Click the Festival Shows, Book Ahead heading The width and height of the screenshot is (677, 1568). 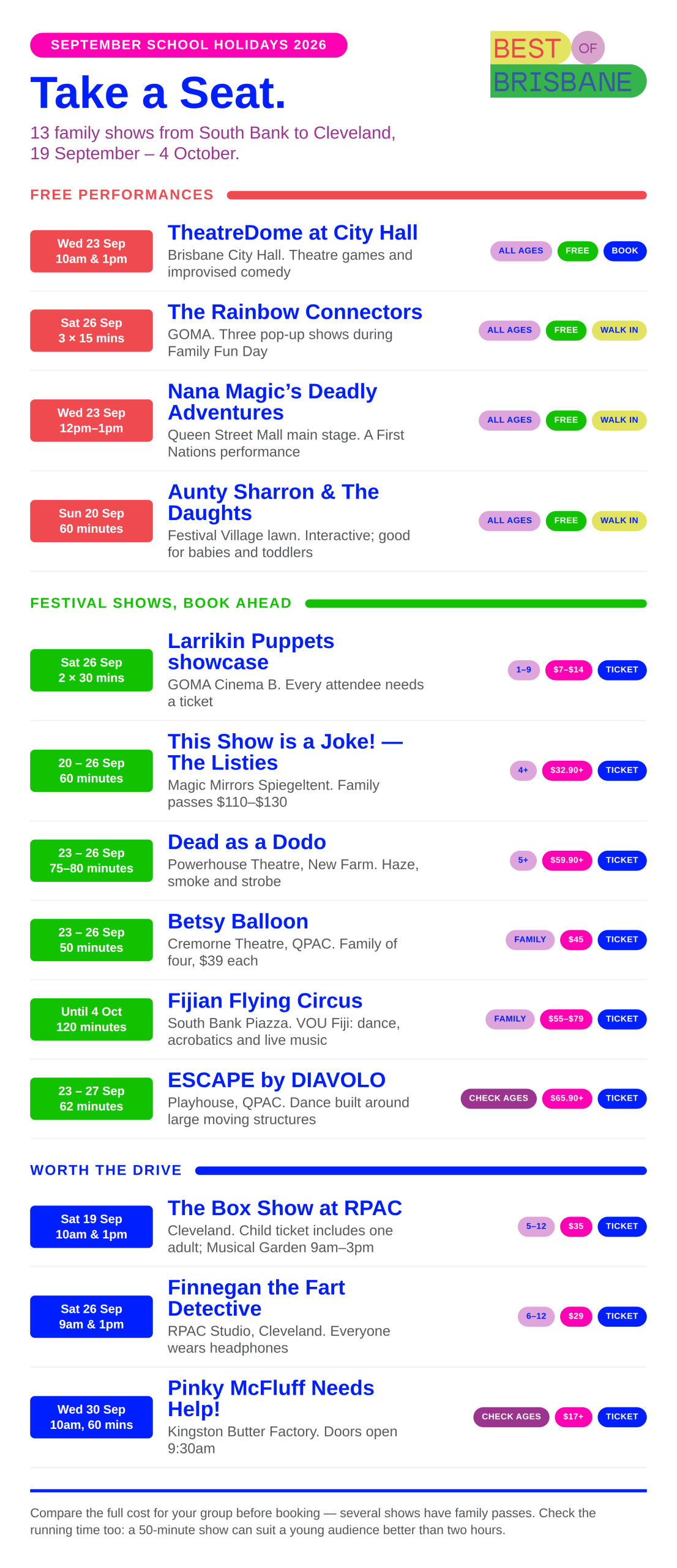click(161, 603)
